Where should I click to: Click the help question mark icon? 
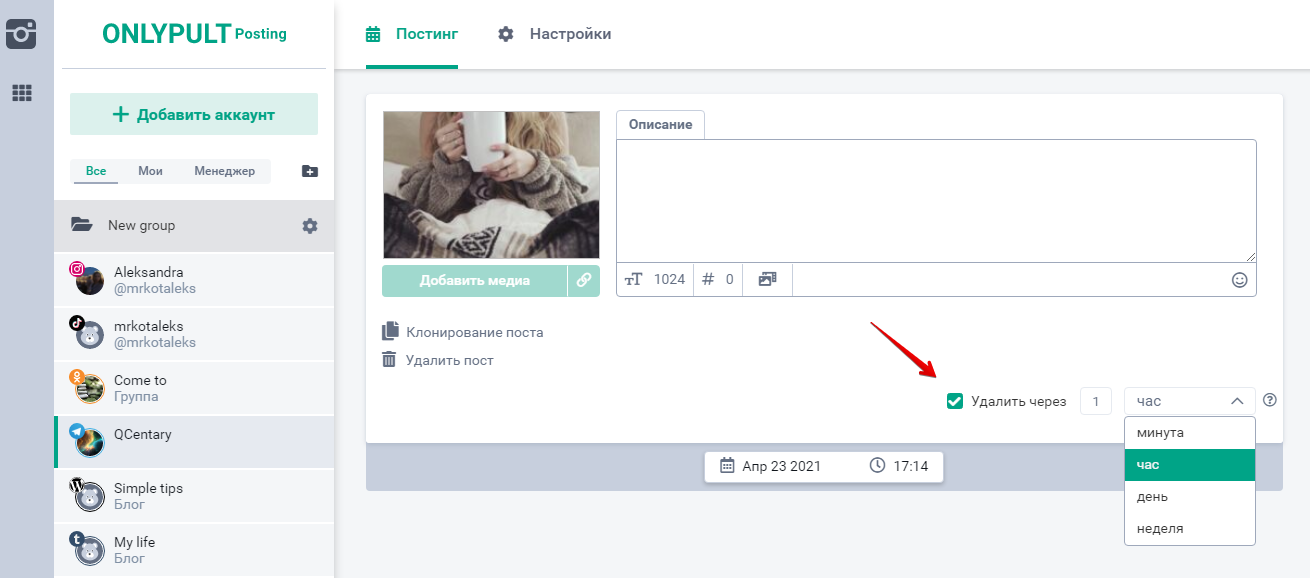(1270, 400)
